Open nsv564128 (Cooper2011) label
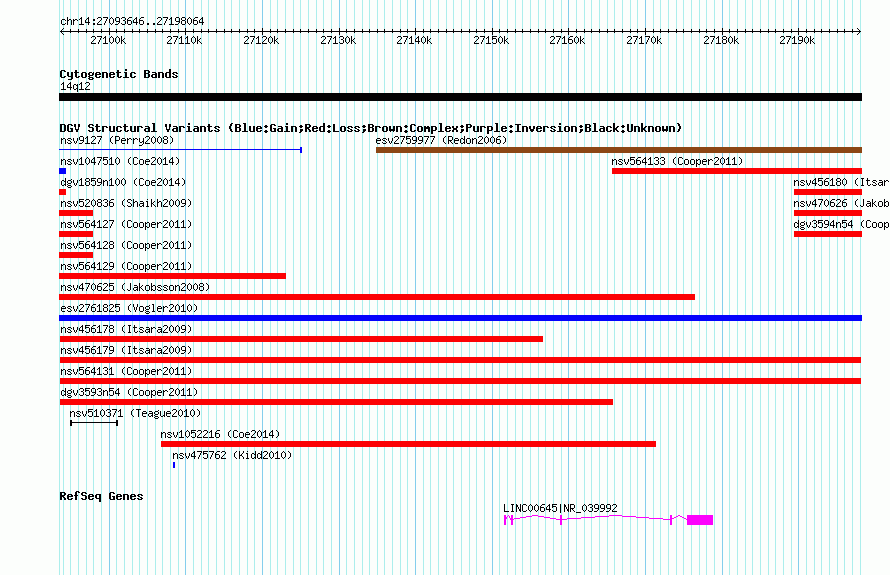Image resolution: width=890 pixels, height=575 pixels. point(126,245)
